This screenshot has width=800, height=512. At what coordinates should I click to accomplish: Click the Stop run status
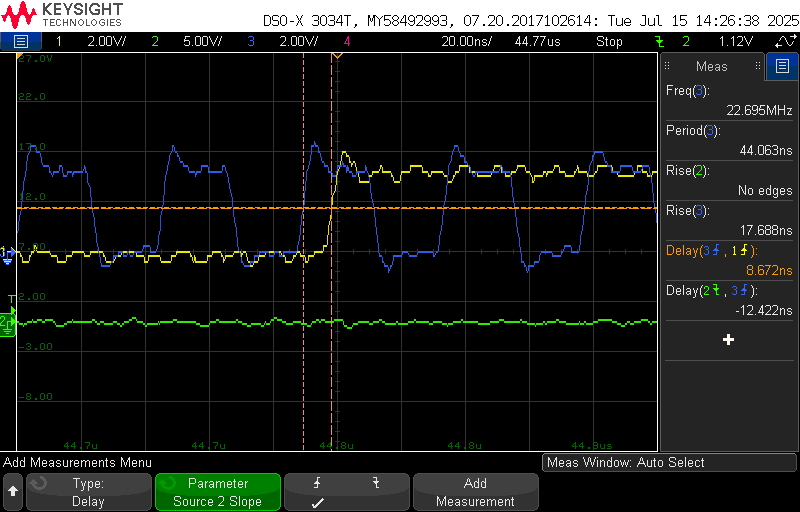(609, 41)
